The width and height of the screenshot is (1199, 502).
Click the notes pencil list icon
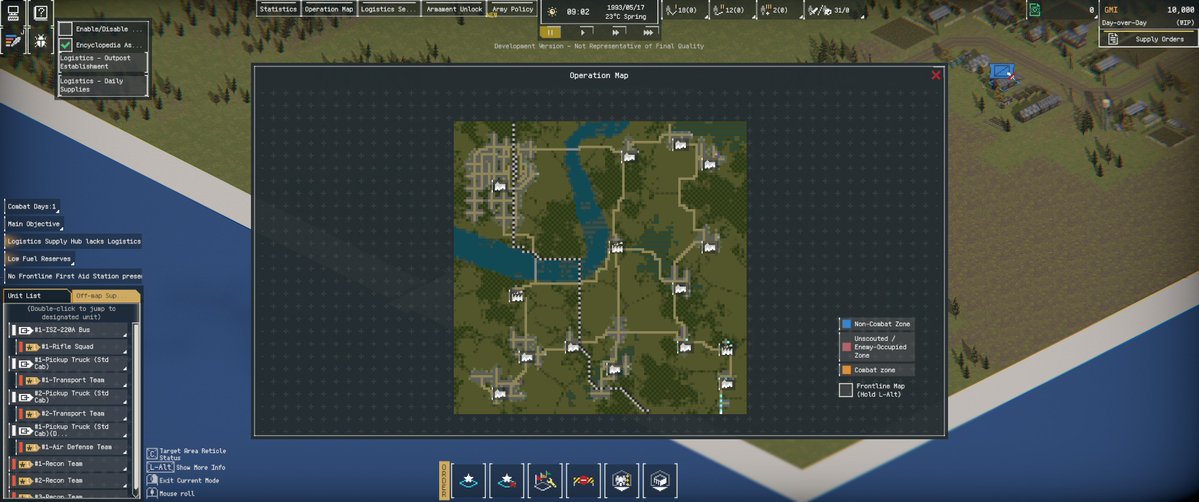point(13,41)
